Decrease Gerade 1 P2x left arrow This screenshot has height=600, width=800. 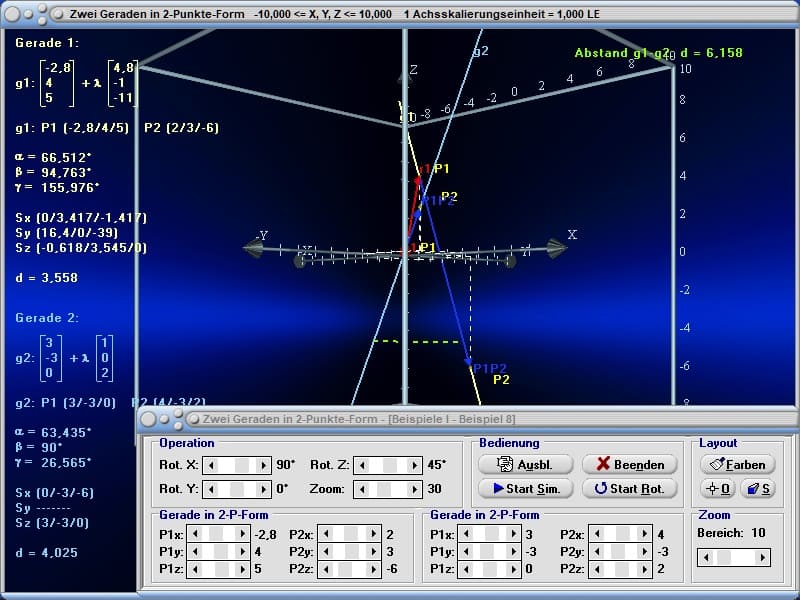pyautogui.click(x=326, y=534)
